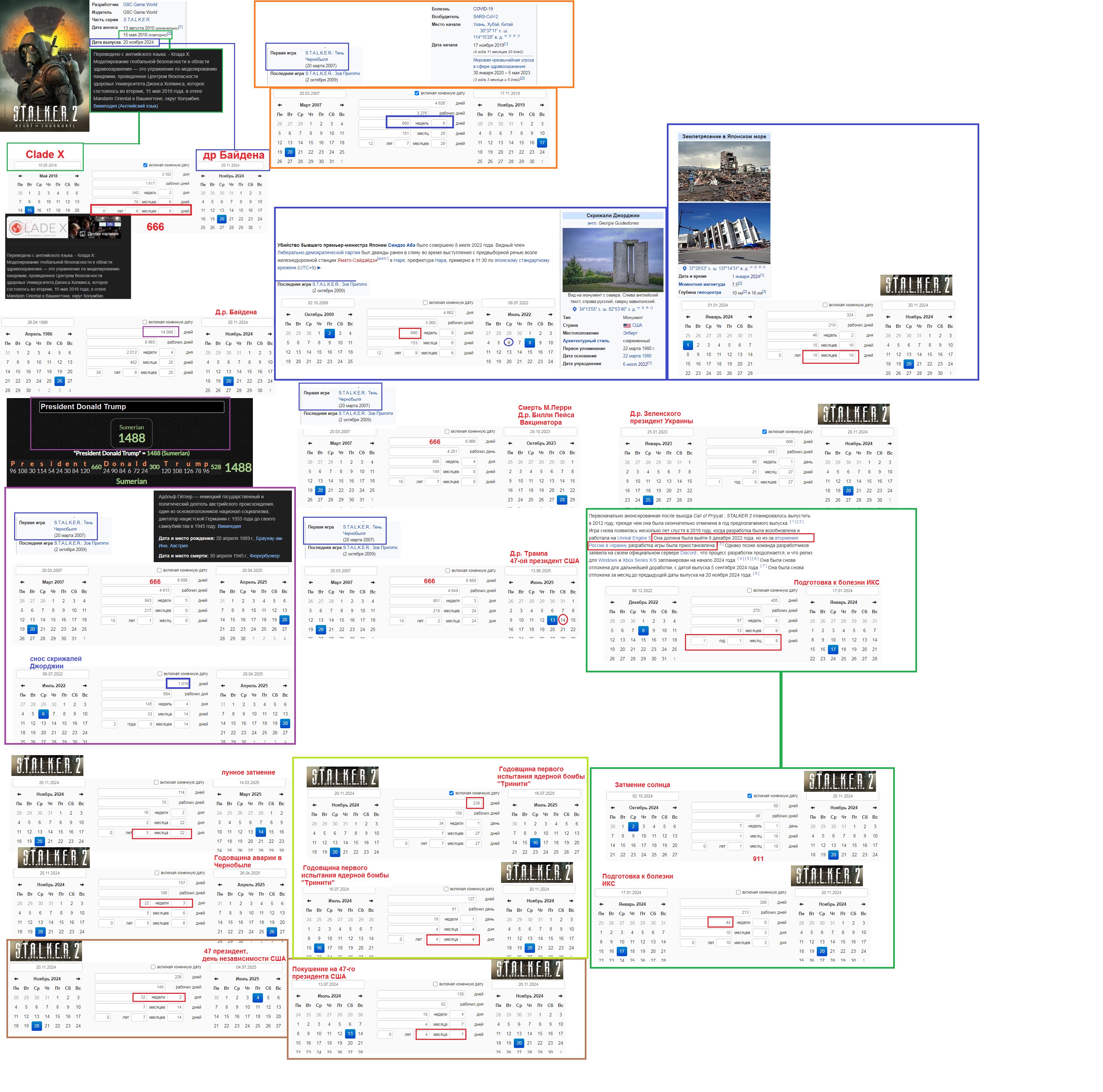Select day 29 in Октябрь 2023 calendar
The width and height of the screenshot is (1103, 1092).
(x=572, y=500)
